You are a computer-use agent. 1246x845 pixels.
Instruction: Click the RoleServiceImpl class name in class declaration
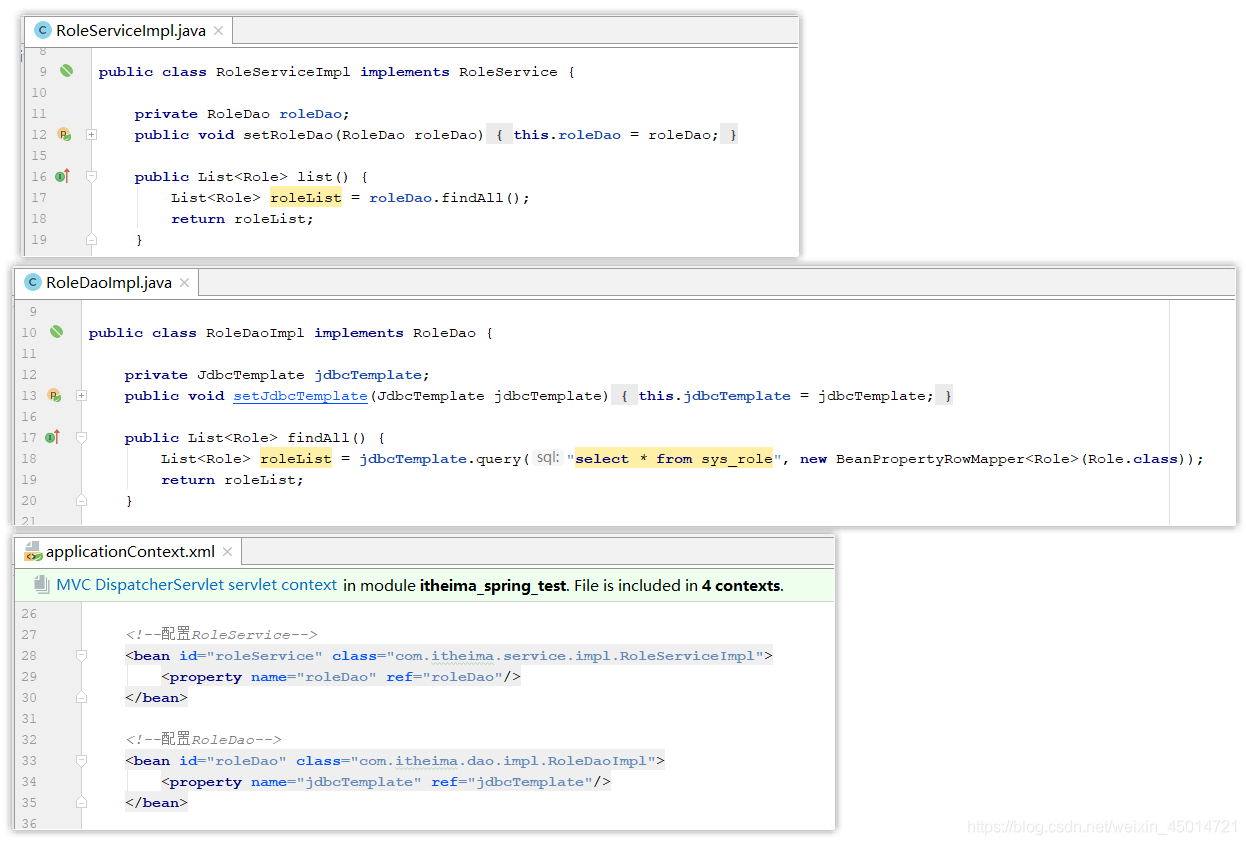point(284,72)
